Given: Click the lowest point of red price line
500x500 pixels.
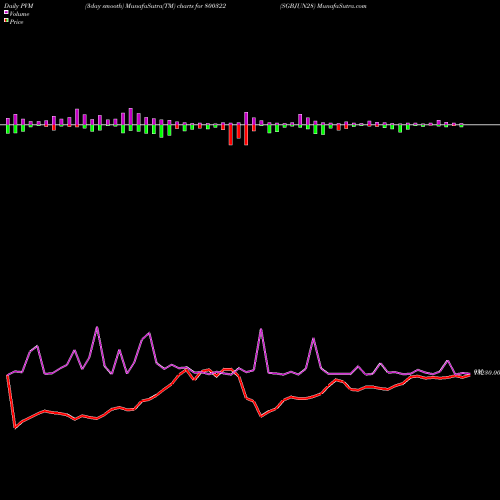Looking at the screenshot, I should [x=15, y=428].
